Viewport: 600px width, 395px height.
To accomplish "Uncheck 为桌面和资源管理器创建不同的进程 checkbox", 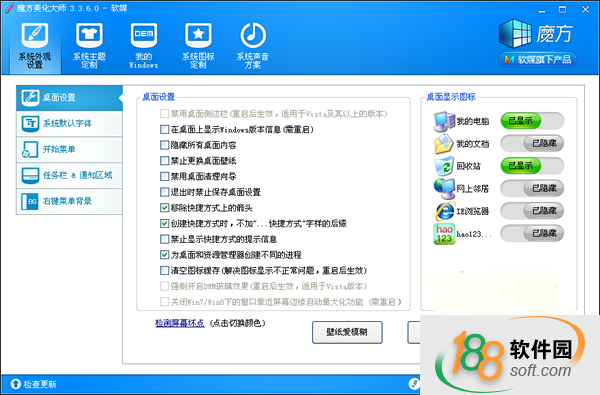I will tap(165, 255).
